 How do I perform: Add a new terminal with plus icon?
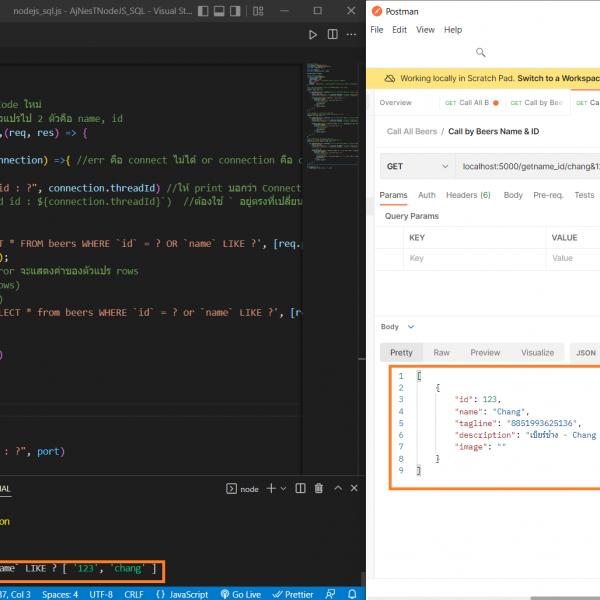[x=270, y=488]
